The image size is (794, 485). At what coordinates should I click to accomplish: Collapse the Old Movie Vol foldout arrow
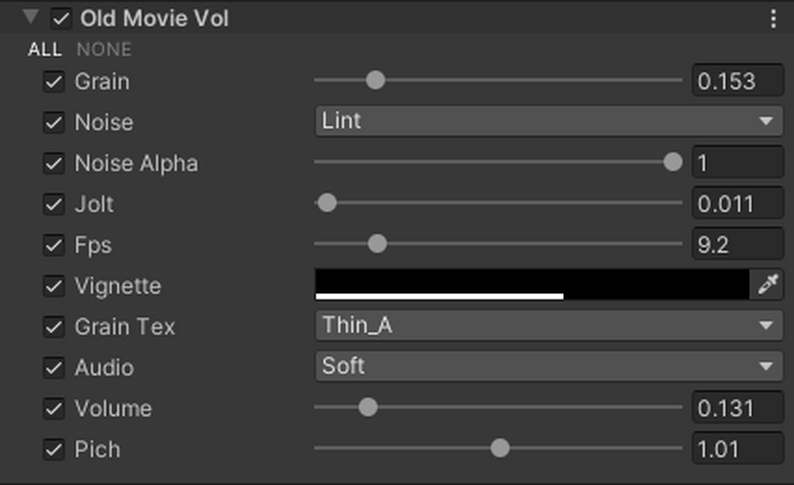coord(31,18)
